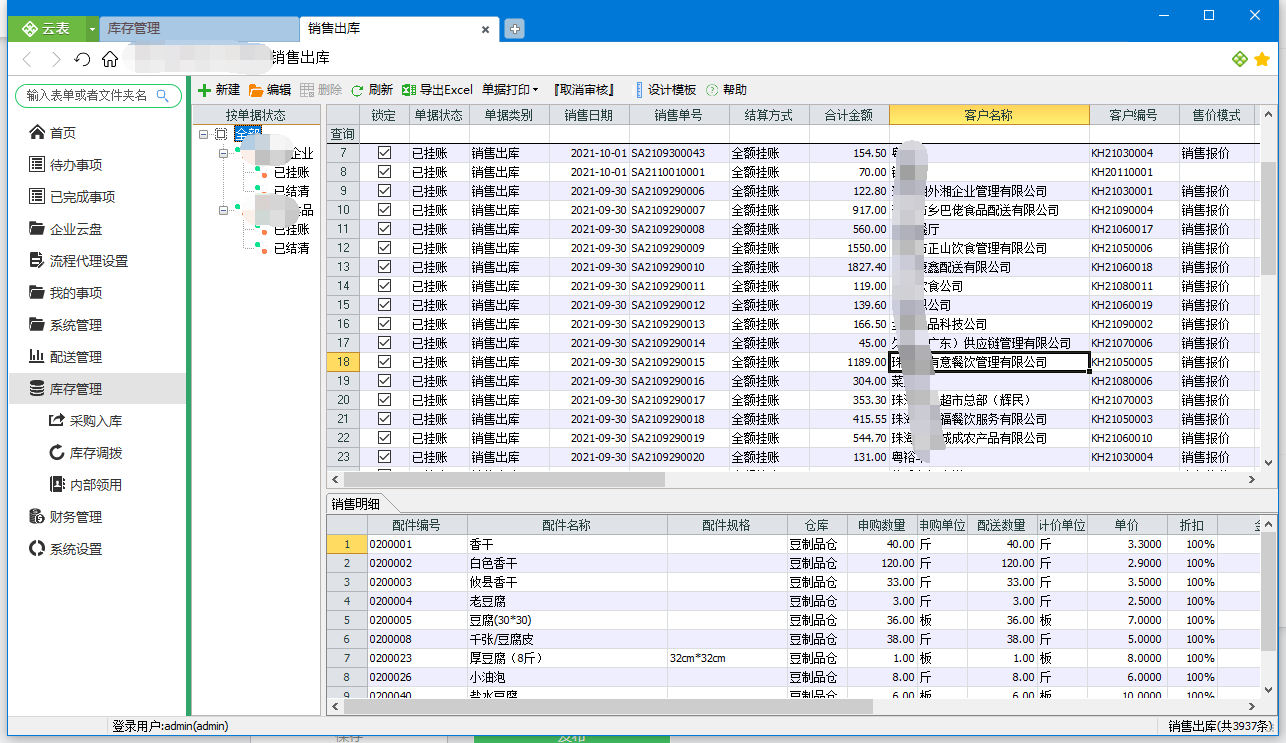This screenshot has height=743, width=1286.
Task: Toggle the 锁定 checkbox in row 23
Action: click(x=384, y=457)
